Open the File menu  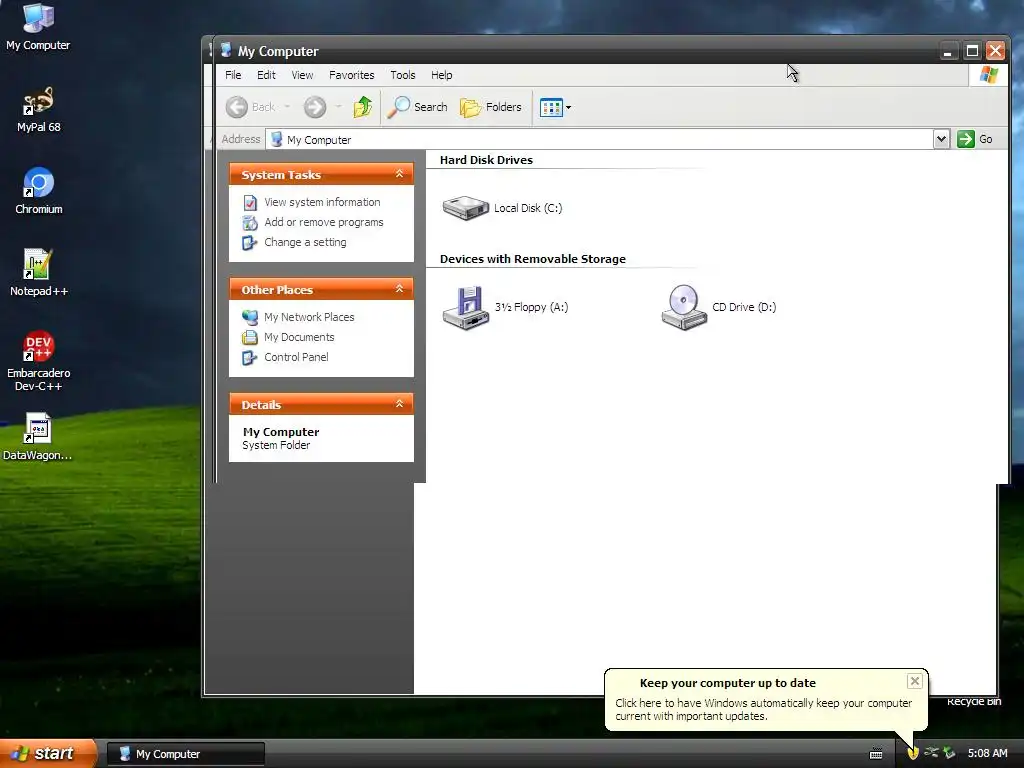click(x=233, y=75)
